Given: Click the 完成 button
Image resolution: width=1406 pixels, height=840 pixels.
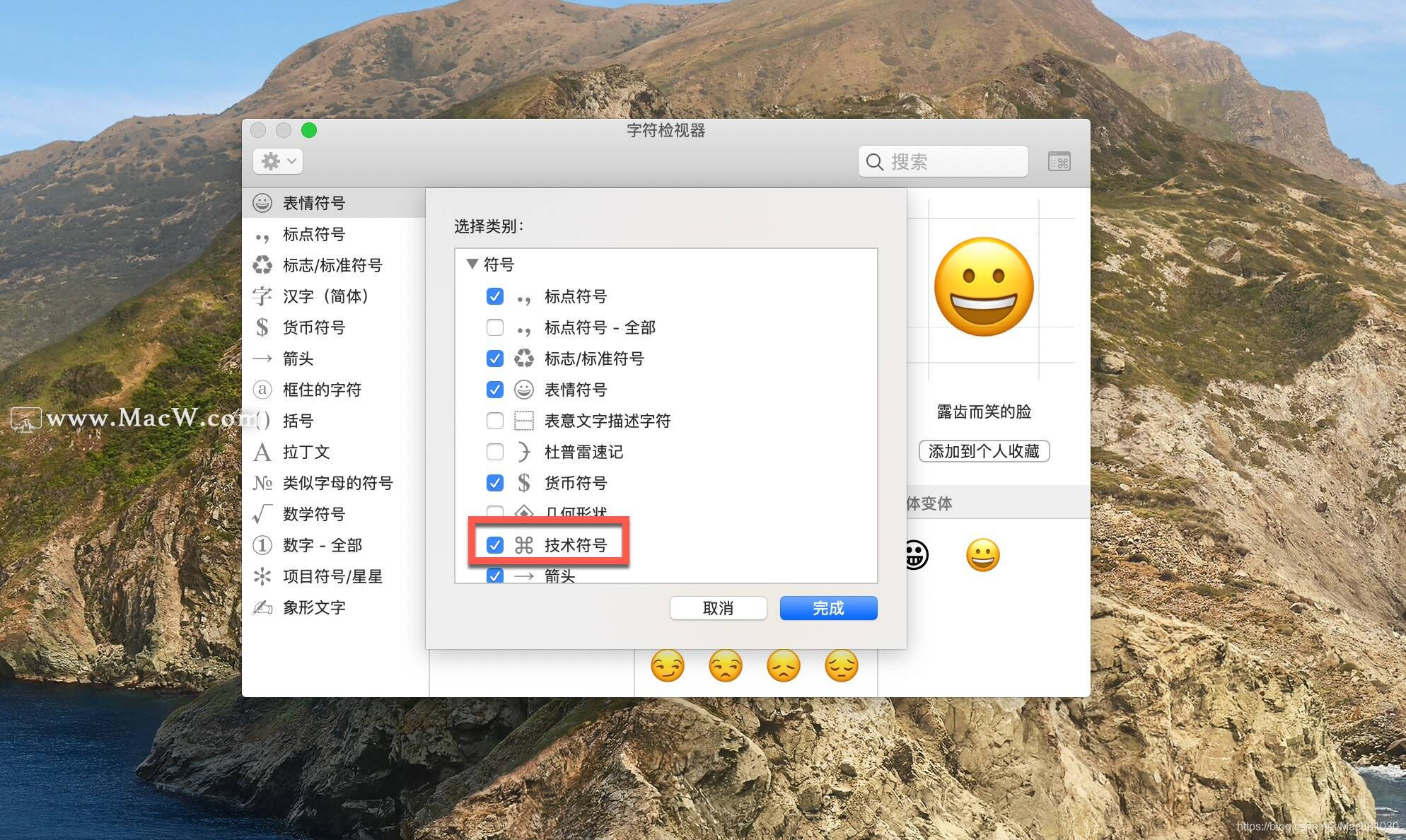Looking at the screenshot, I should (828, 608).
